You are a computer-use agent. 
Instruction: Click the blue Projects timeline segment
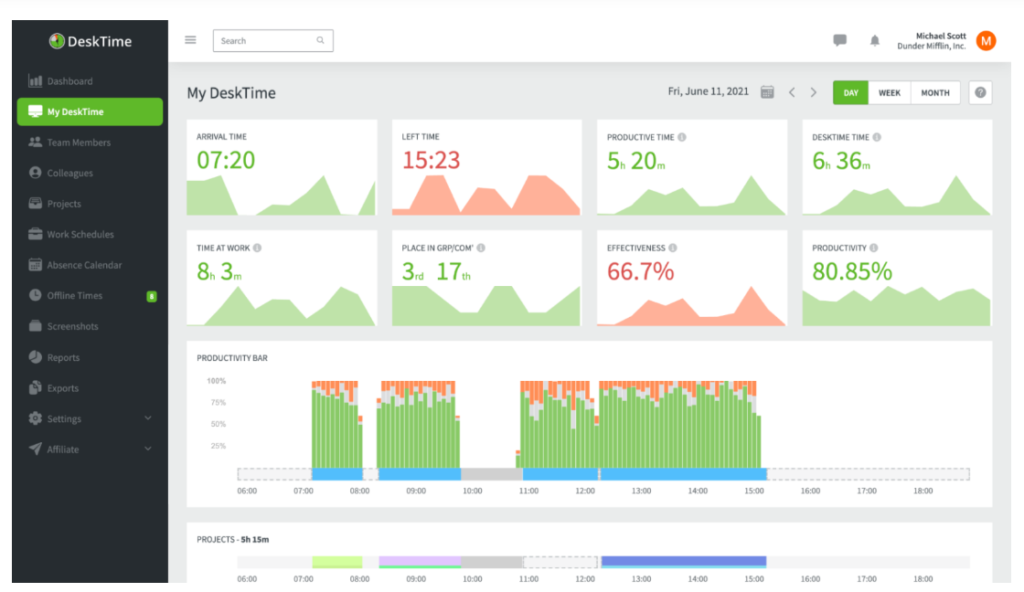(x=683, y=561)
